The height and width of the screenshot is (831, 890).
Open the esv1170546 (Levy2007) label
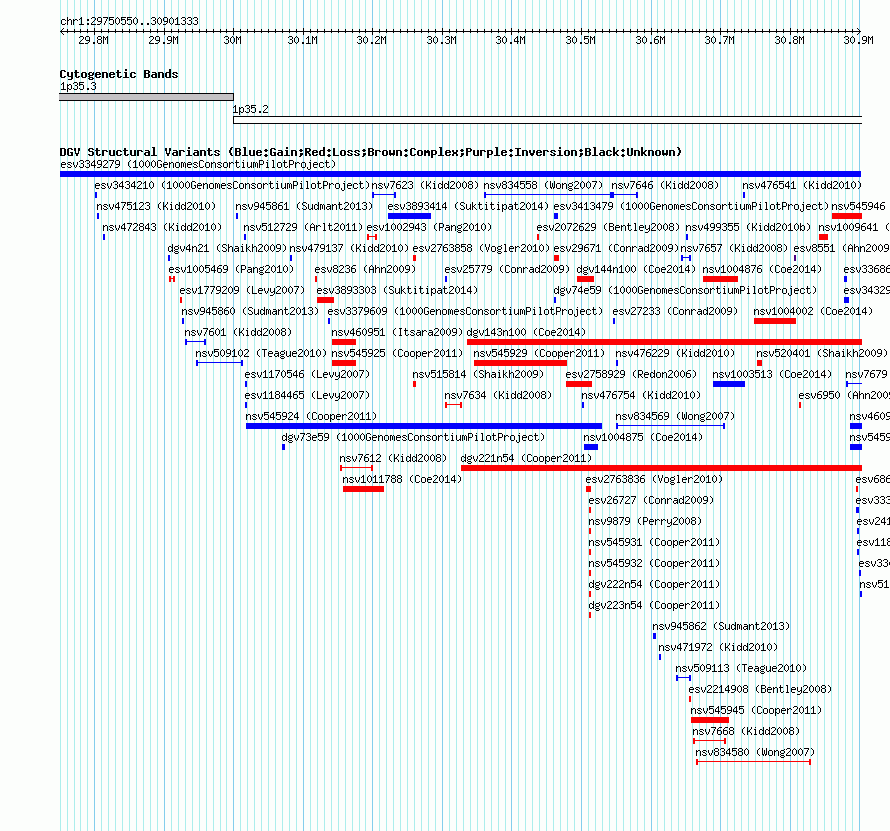(307, 374)
